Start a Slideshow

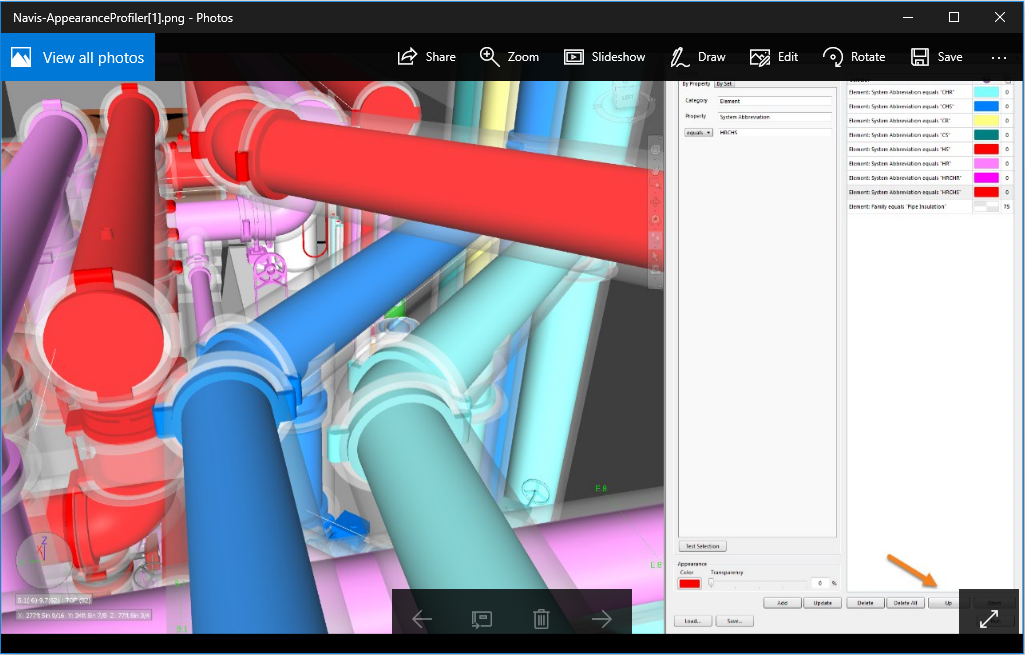(x=604, y=56)
